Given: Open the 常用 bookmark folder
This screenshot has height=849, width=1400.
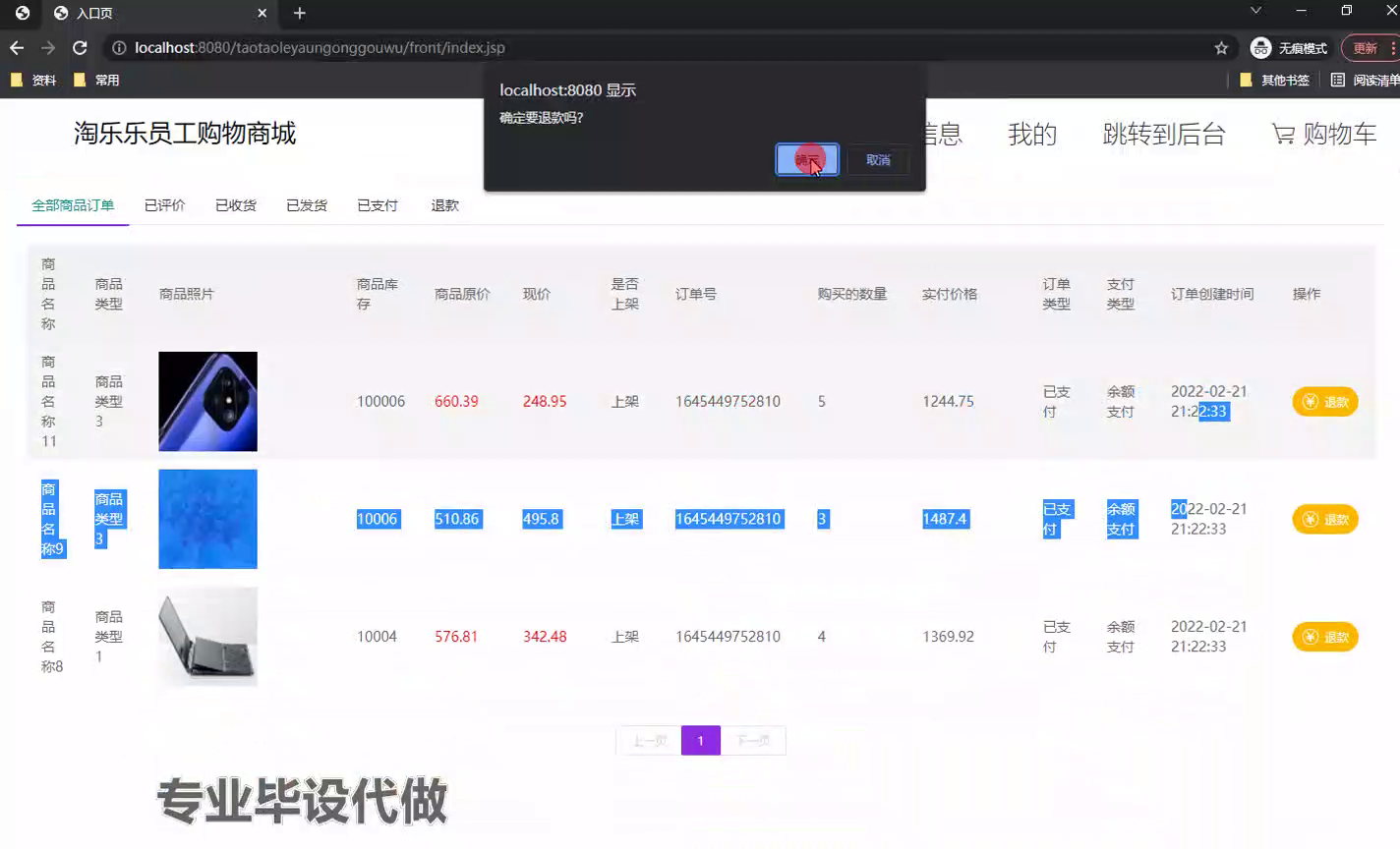Looking at the screenshot, I should click(96, 80).
